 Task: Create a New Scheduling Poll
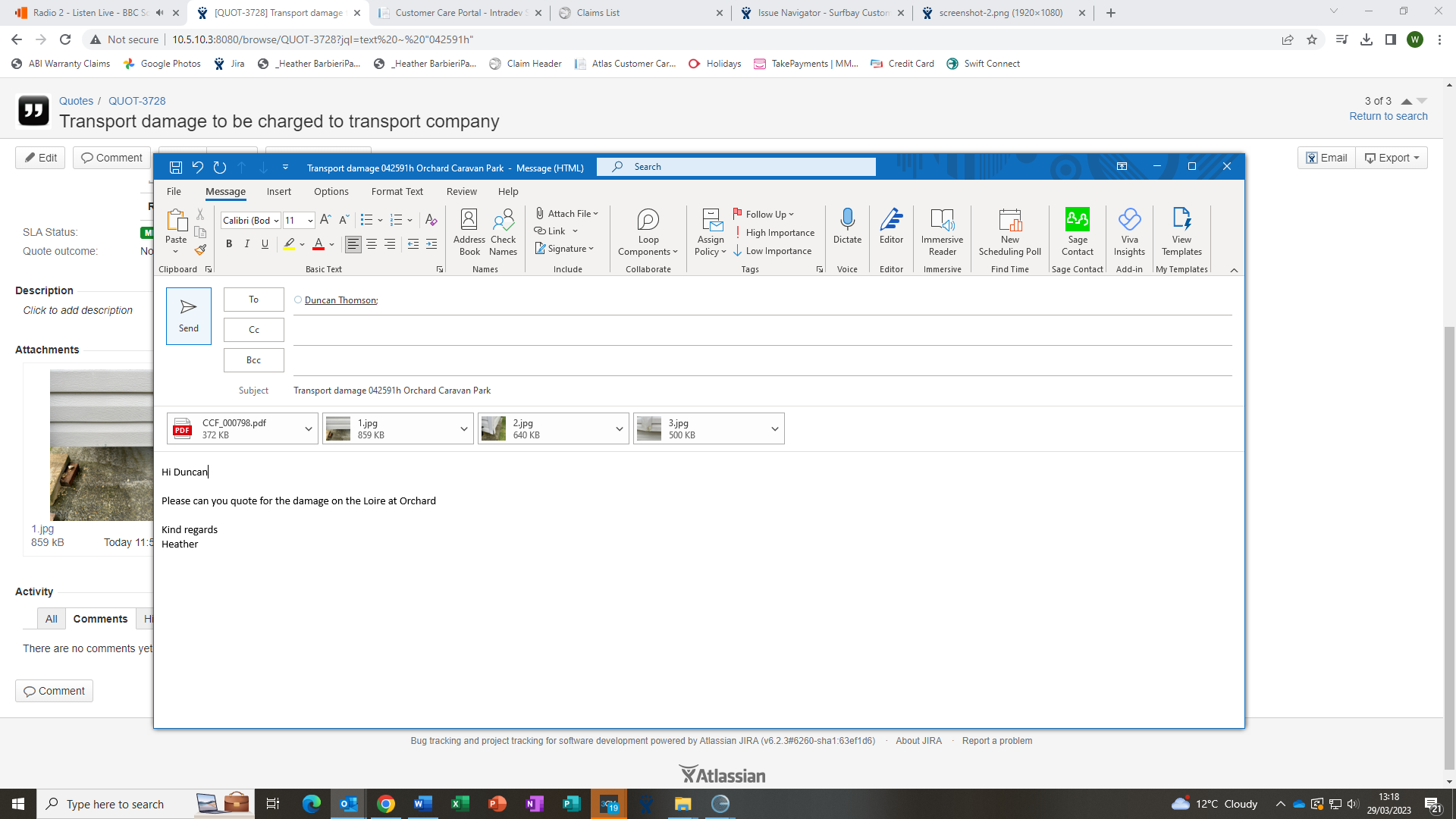[x=1009, y=231]
